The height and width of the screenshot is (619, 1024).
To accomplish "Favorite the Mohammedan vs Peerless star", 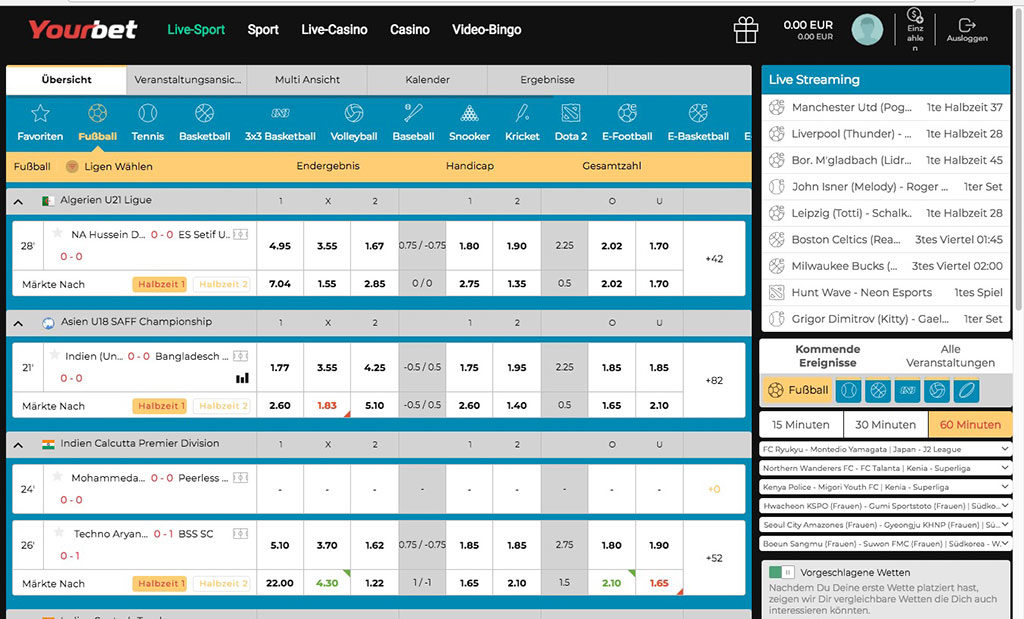I will click(57, 477).
